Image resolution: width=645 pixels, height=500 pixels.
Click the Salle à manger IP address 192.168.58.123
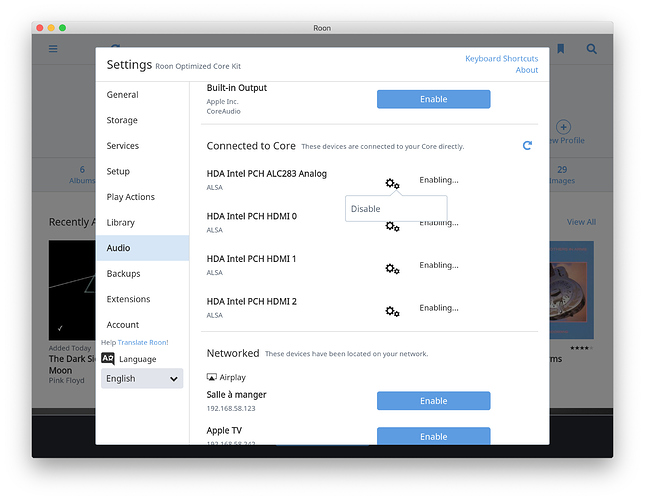click(231, 408)
